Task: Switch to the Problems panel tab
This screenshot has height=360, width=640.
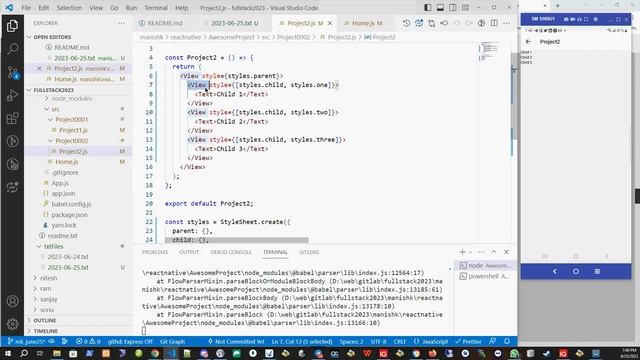Action: tap(155, 252)
